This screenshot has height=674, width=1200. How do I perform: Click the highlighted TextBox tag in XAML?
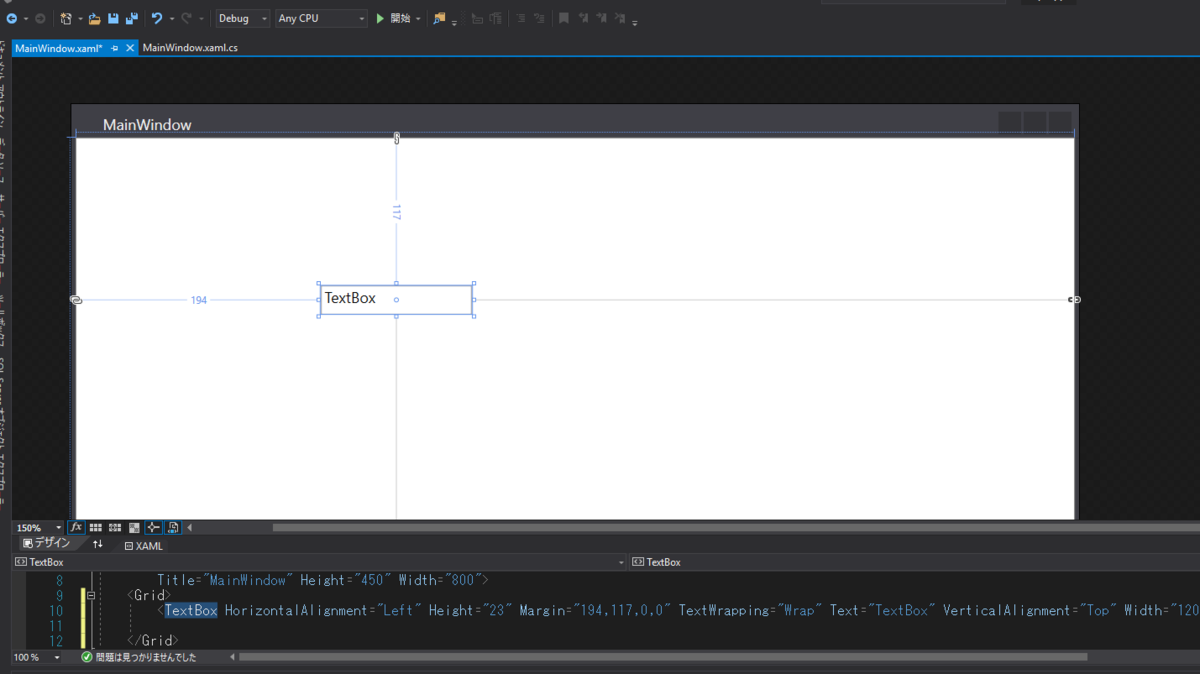pos(191,610)
